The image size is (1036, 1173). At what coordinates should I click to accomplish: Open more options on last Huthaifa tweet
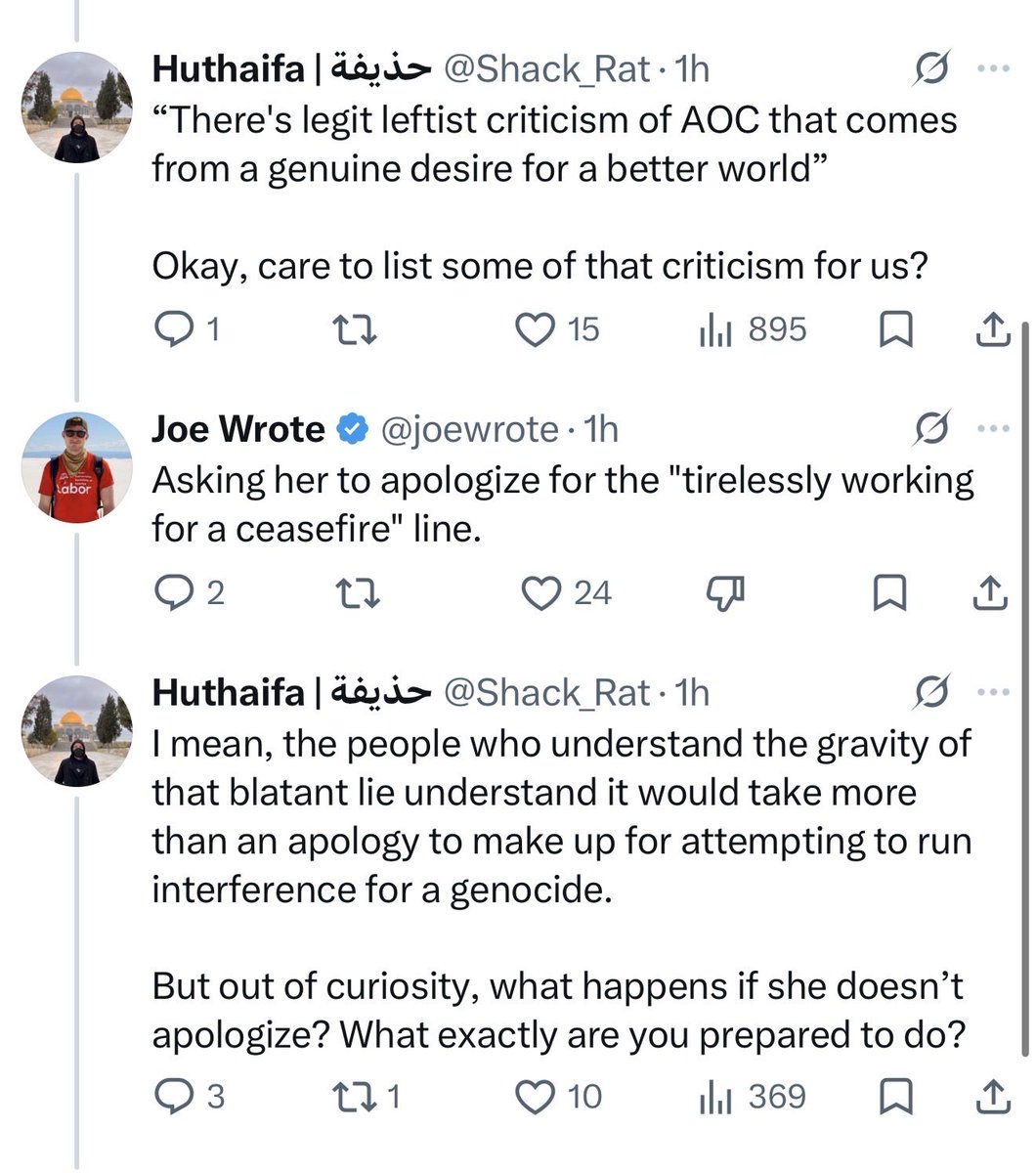point(993,692)
